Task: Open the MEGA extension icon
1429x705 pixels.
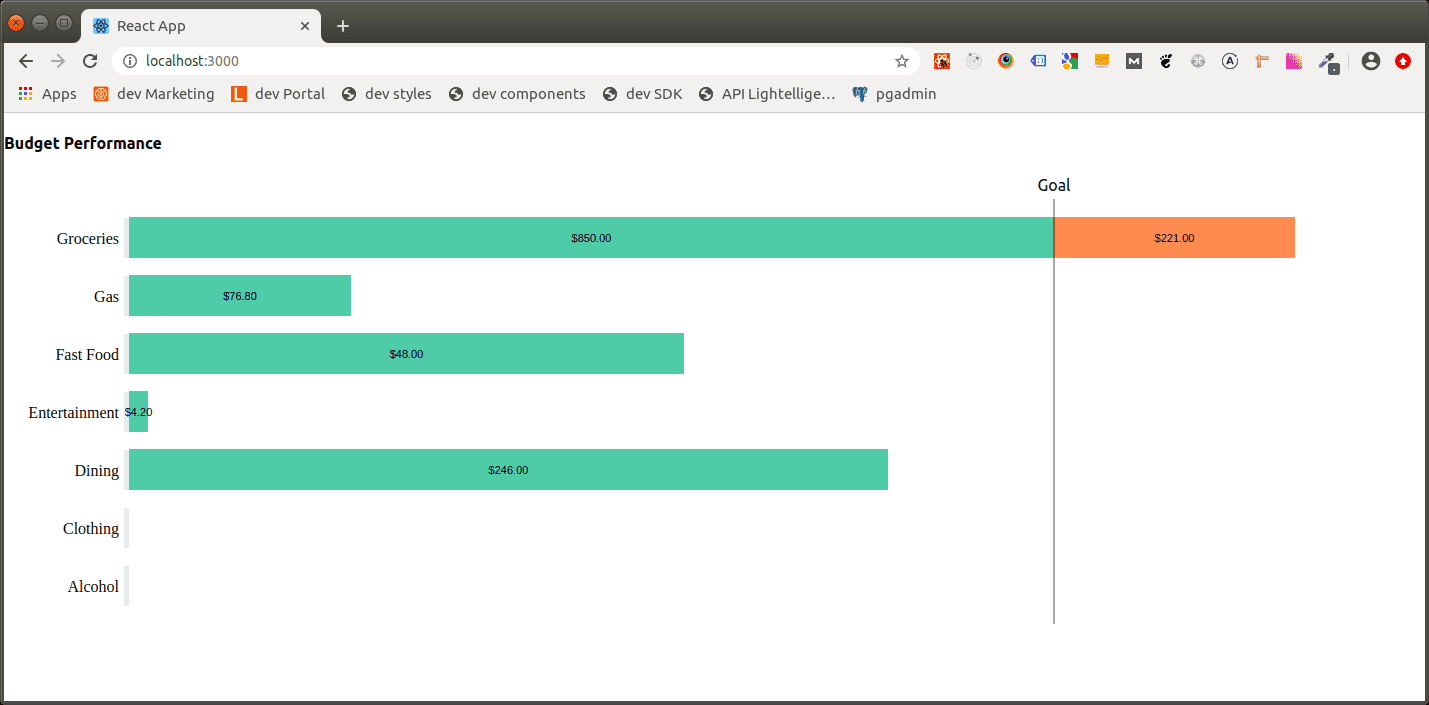Action: point(1133,60)
